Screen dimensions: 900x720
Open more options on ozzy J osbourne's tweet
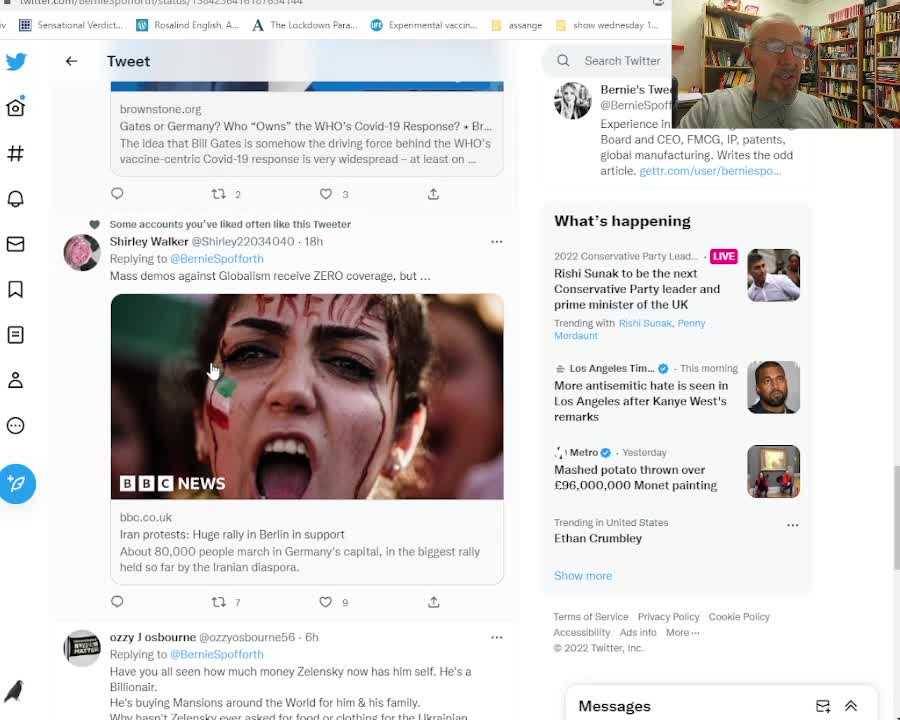(x=496, y=637)
